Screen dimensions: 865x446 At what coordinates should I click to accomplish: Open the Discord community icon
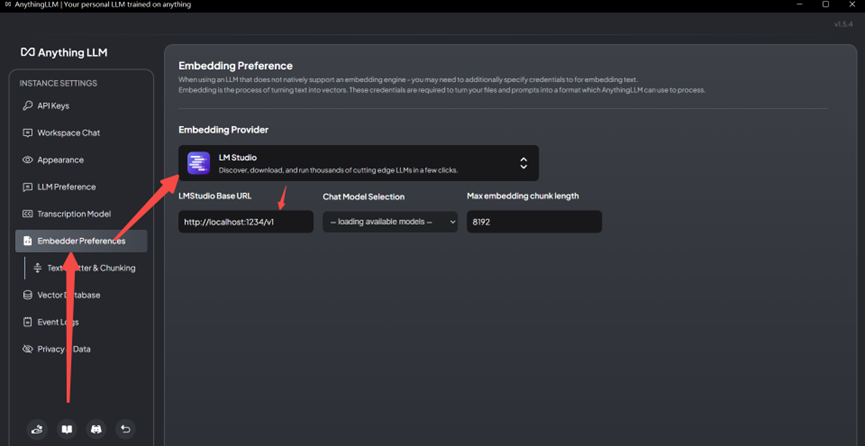96,429
